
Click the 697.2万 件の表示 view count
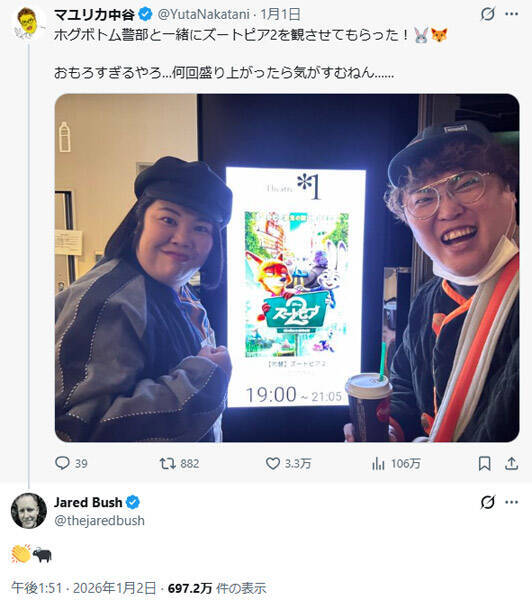tap(217, 588)
